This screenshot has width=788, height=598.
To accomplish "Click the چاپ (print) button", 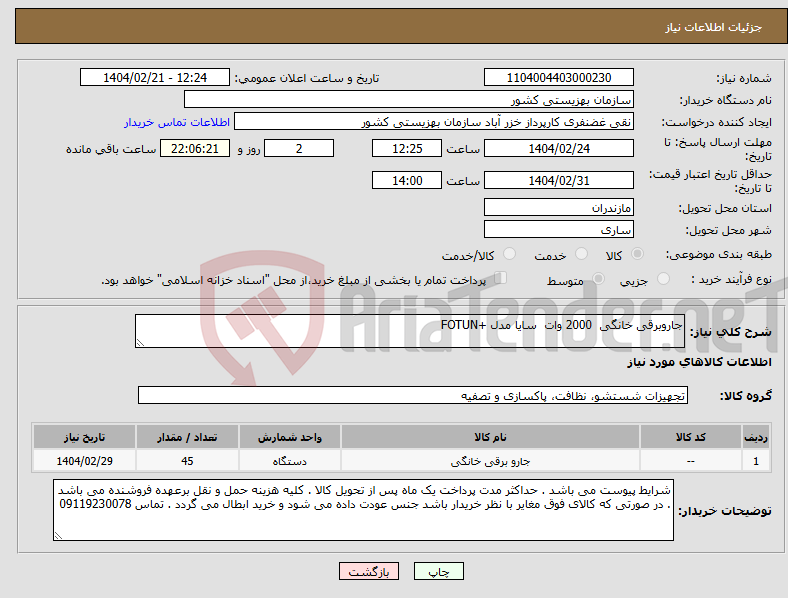I will tap(438, 571).
